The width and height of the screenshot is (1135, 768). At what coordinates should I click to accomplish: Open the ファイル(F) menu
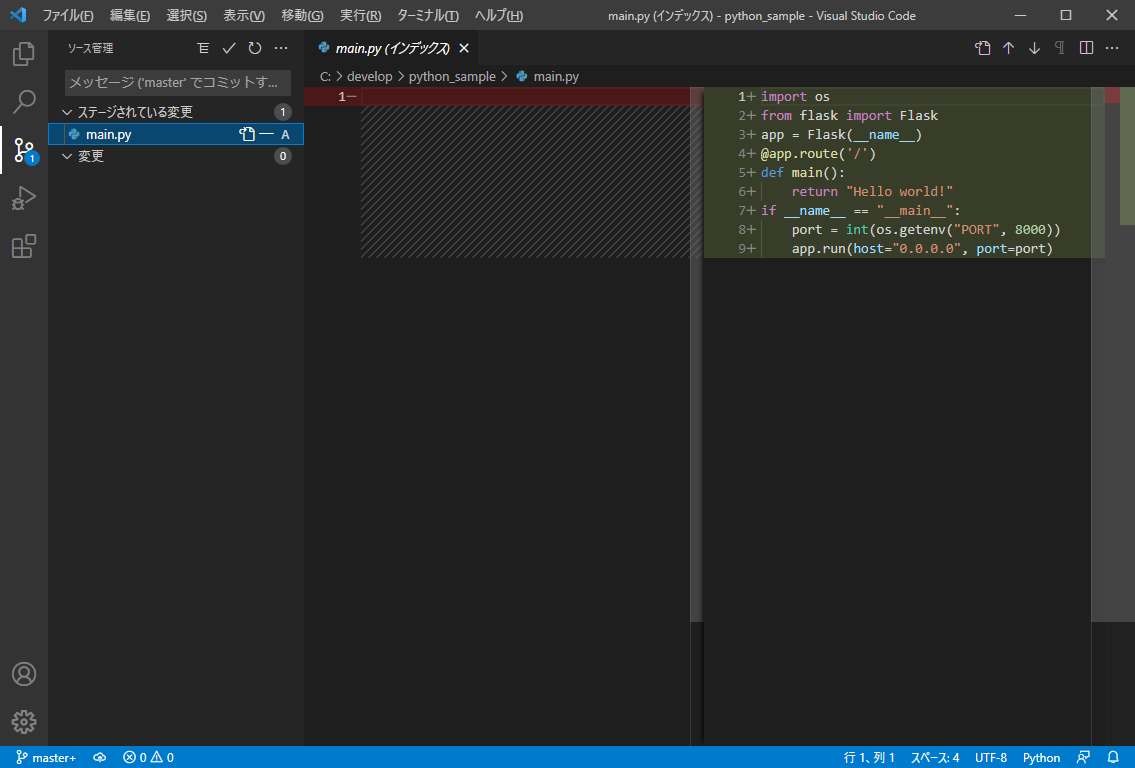click(68, 16)
